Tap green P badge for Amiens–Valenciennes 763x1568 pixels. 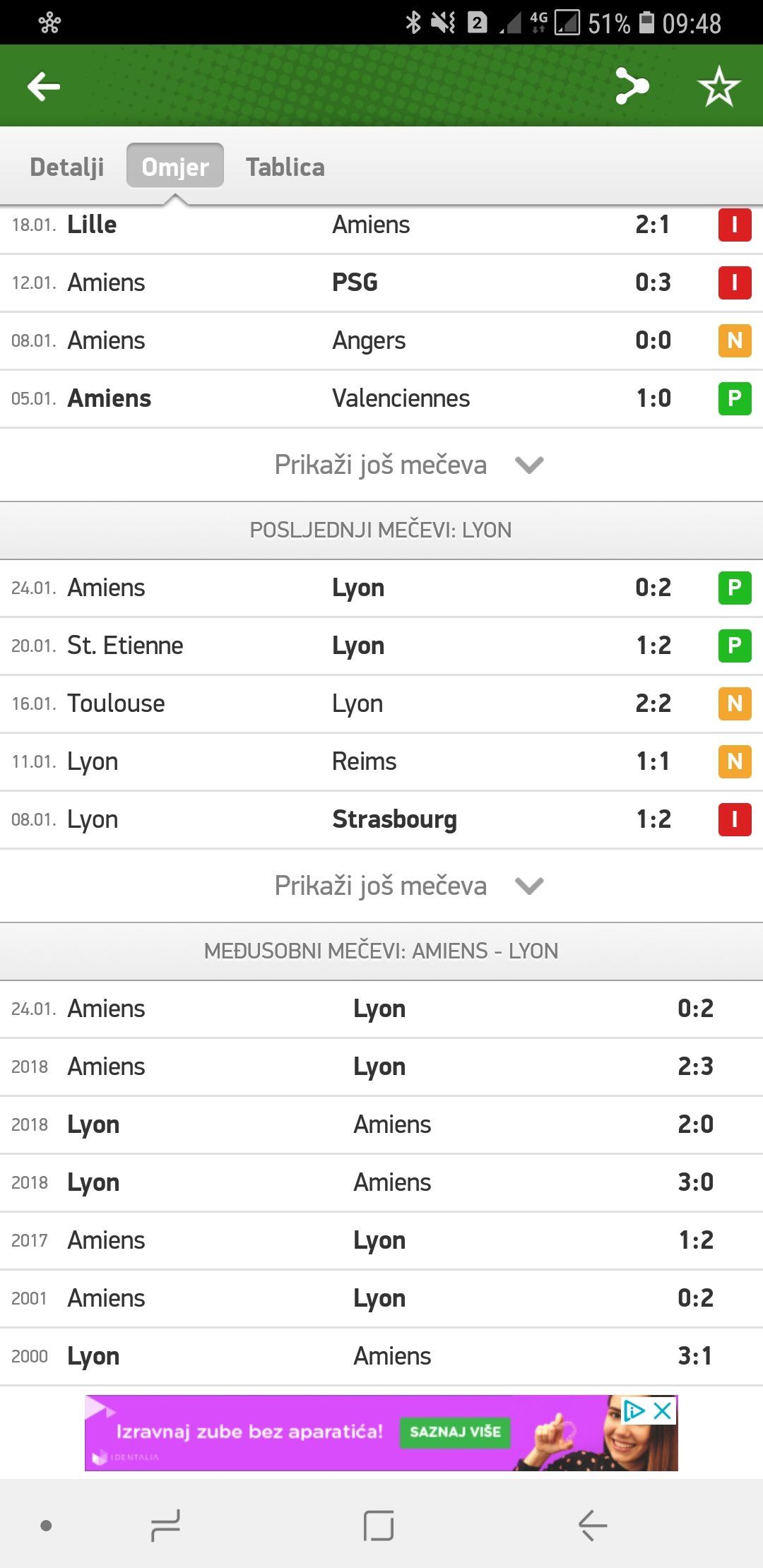tap(735, 398)
